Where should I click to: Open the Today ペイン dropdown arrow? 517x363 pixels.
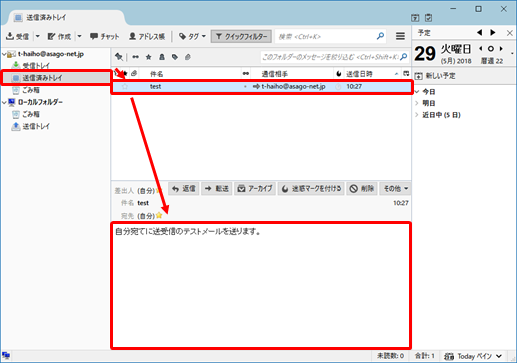499,356
